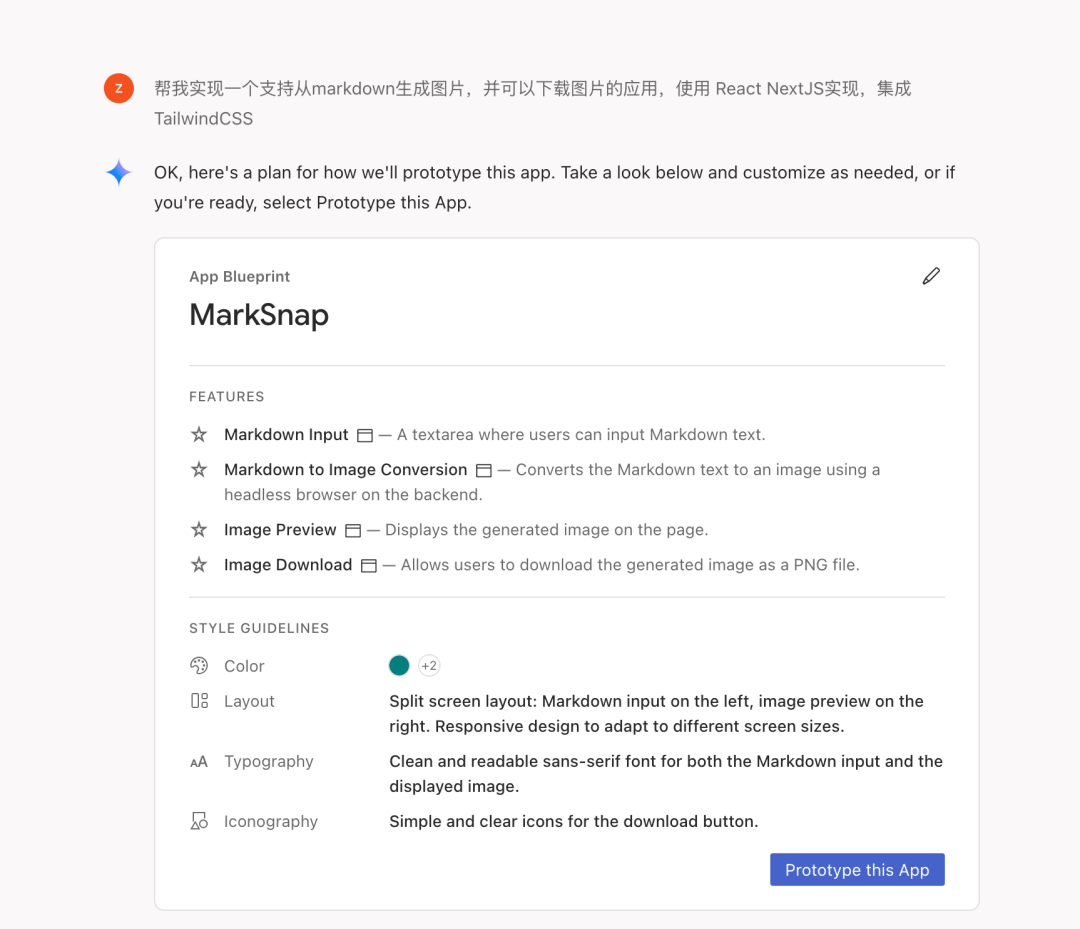Click the frame icon next to Markdown Input
Screen dimensions: 1080x929
coord(365,434)
